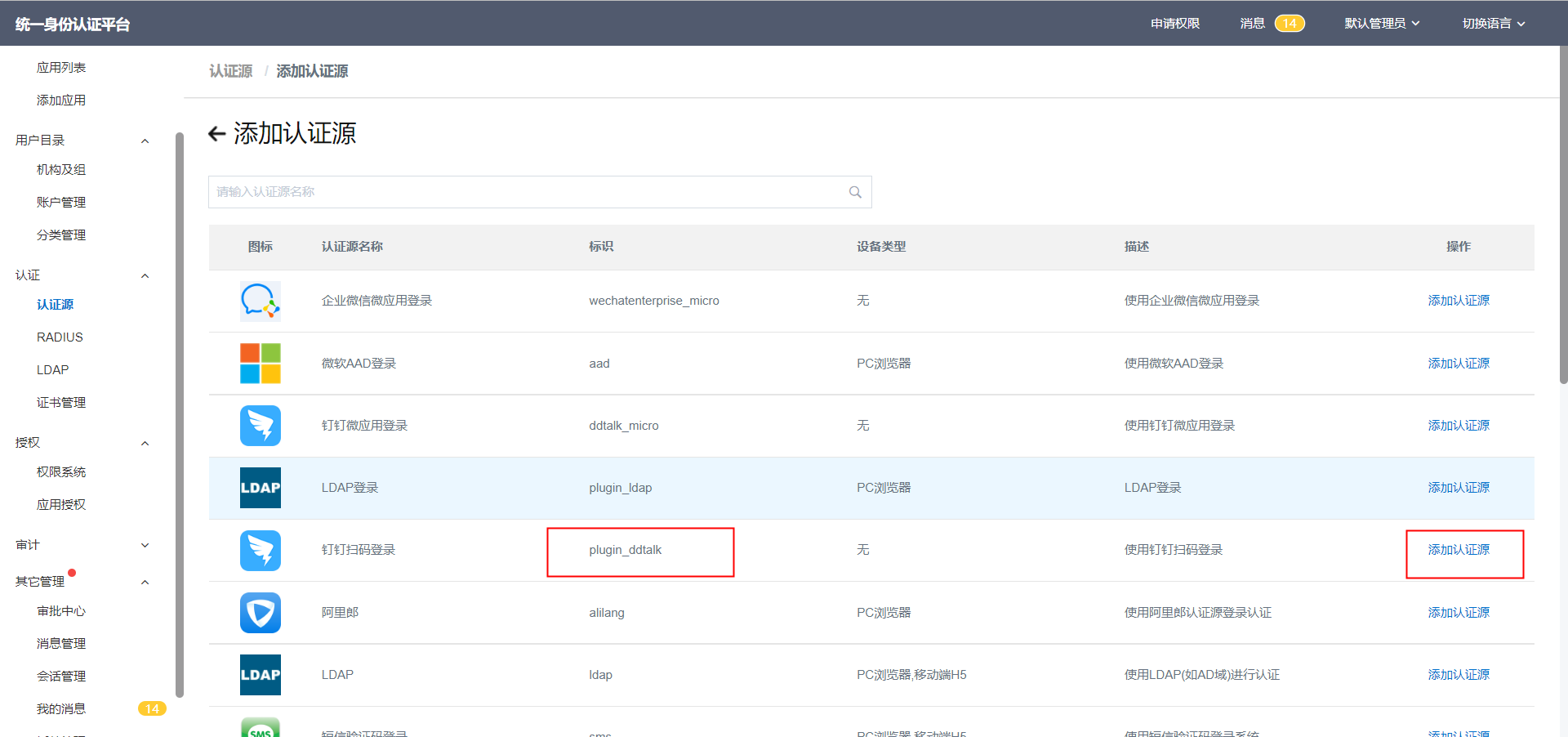
Task: Click the search magnifier icon
Action: 855,192
